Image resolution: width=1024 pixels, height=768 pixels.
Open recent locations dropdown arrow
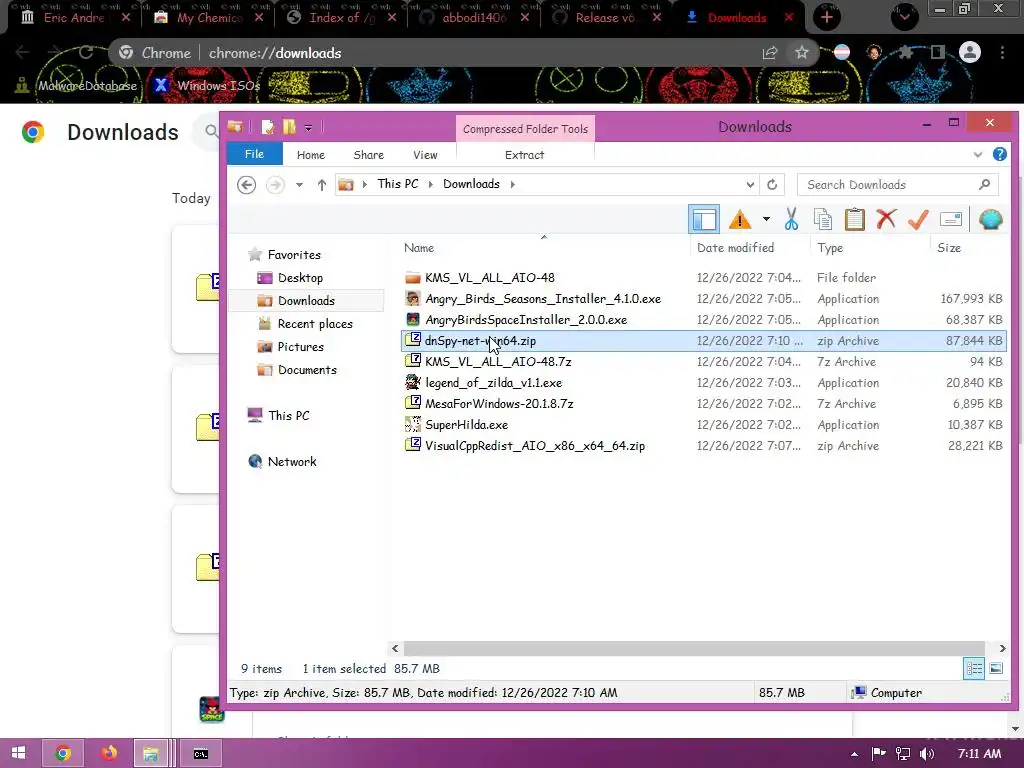coord(299,185)
